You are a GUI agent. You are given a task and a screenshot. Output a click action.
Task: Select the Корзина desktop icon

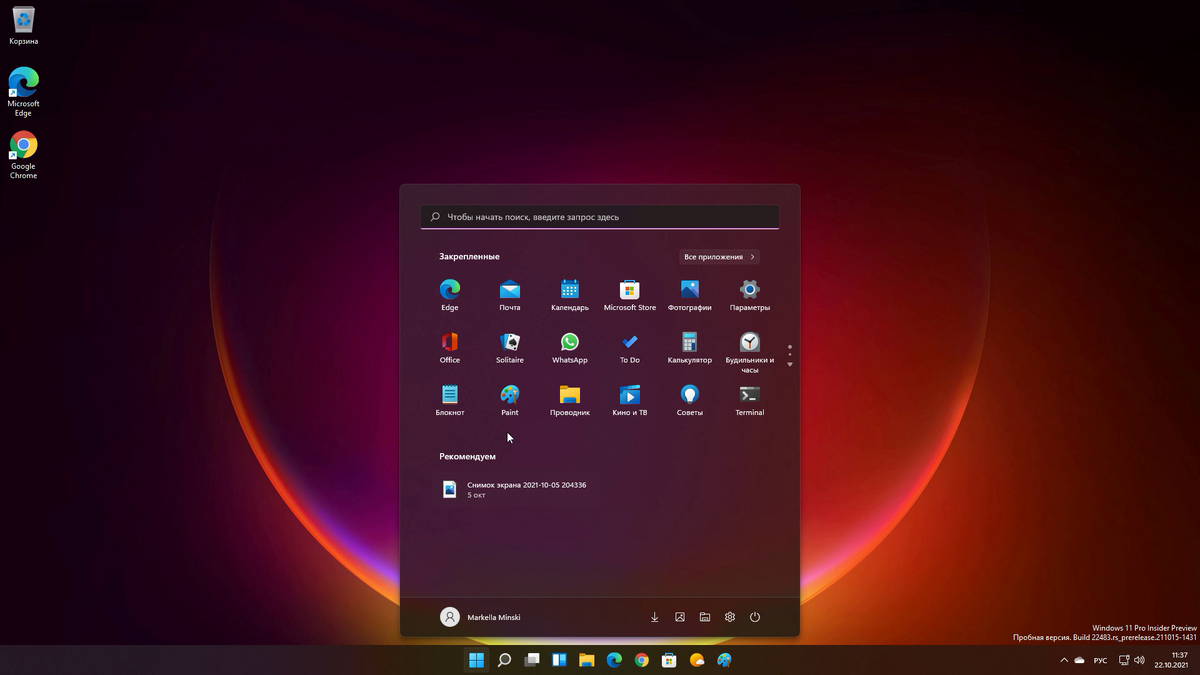tap(23, 26)
